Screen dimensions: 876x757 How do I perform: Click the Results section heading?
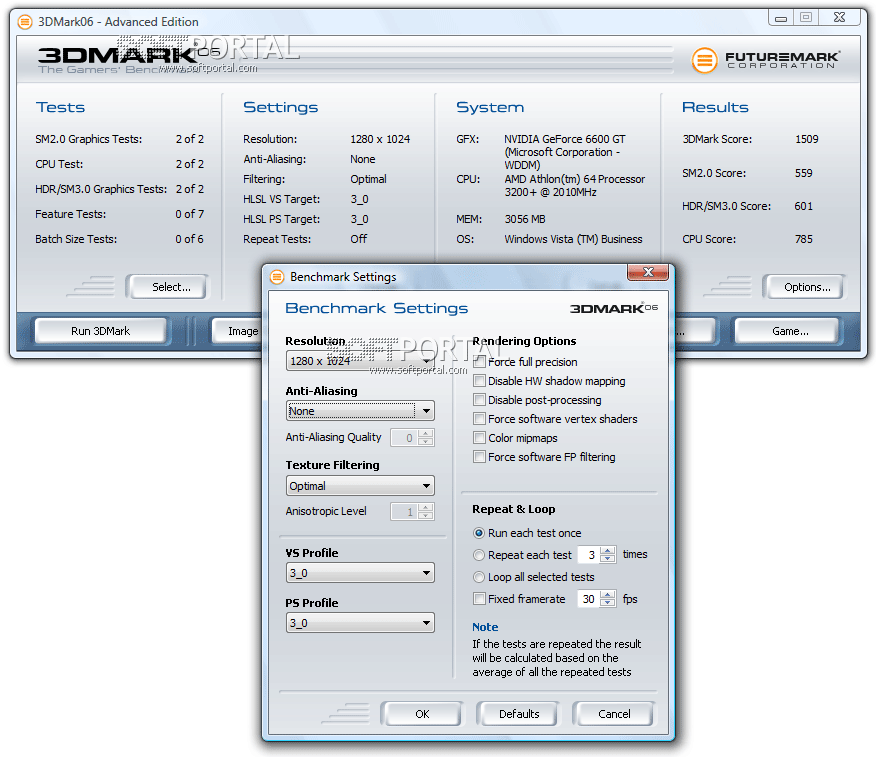coord(715,107)
